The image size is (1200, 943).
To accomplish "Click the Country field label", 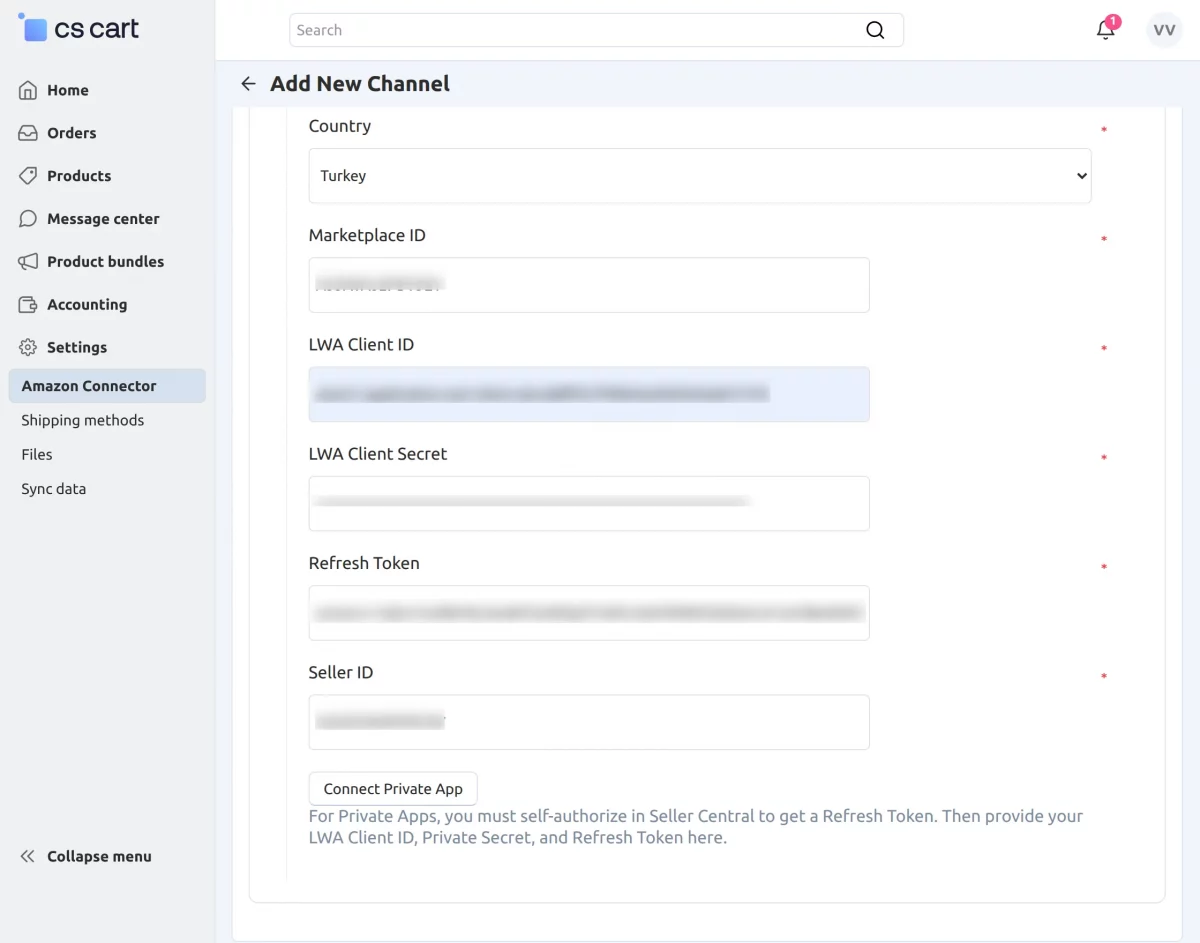I will 340,126.
